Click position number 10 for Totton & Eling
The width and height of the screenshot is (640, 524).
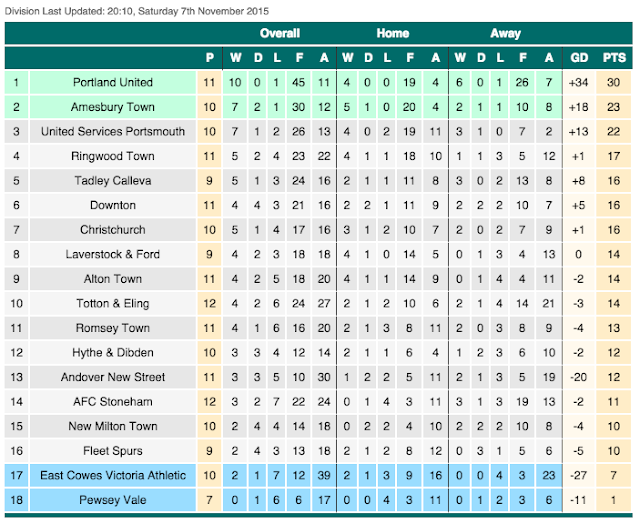pyautogui.click(x=16, y=304)
